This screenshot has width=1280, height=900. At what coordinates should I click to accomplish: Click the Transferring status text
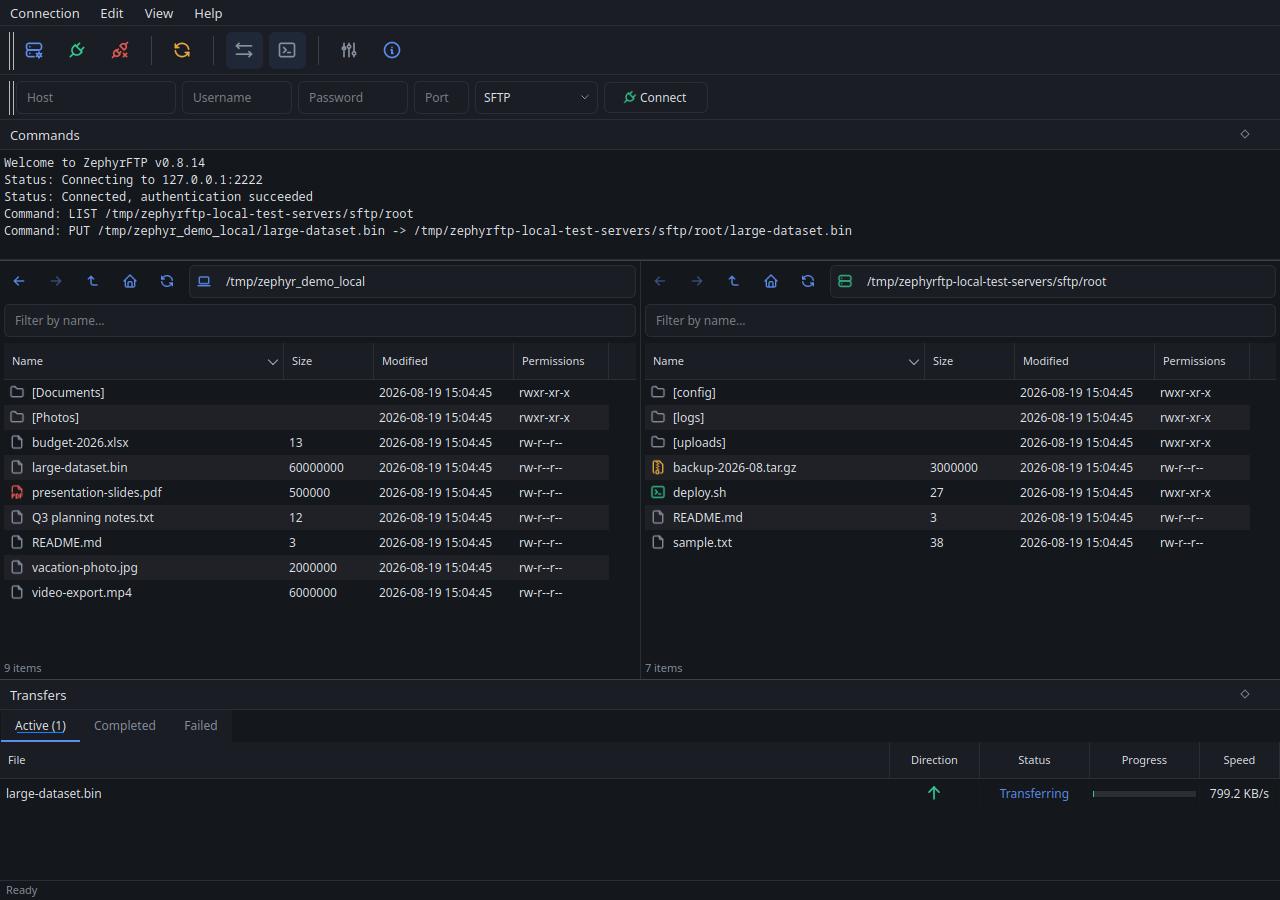point(1034,793)
